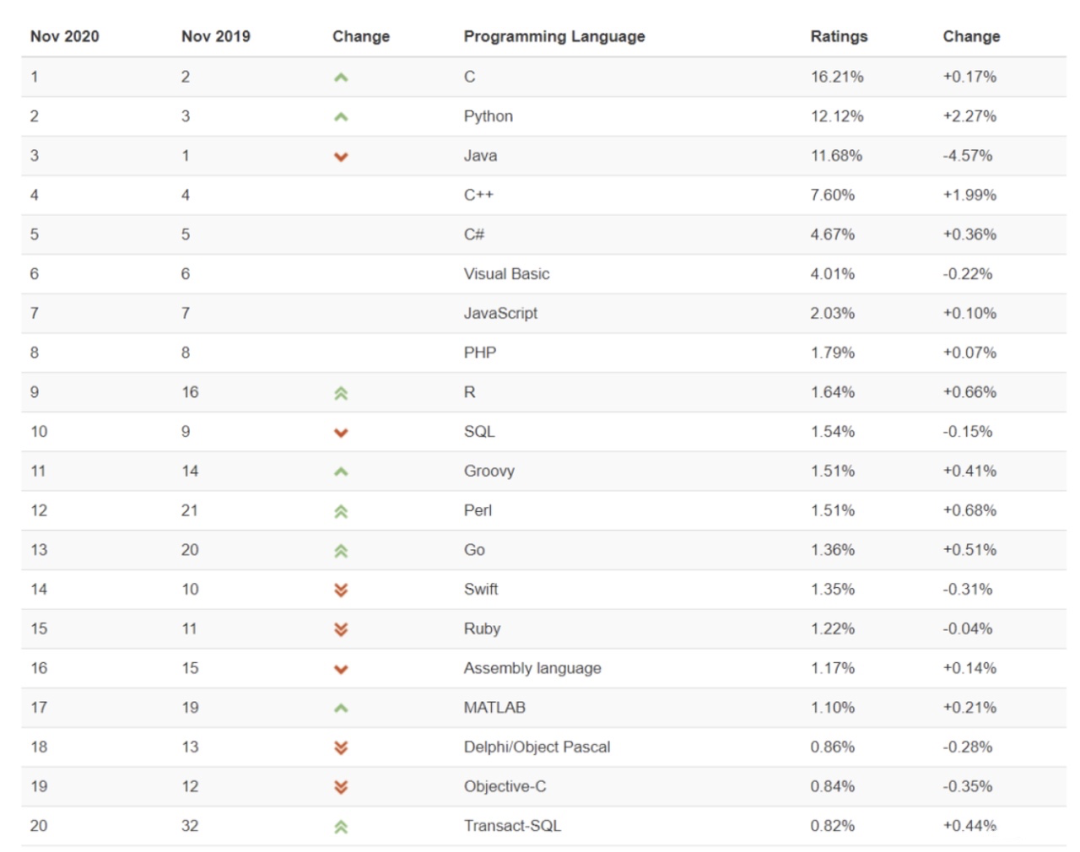Click the Ratings column header
This screenshot has width=1080, height=852.
pos(838,37)
